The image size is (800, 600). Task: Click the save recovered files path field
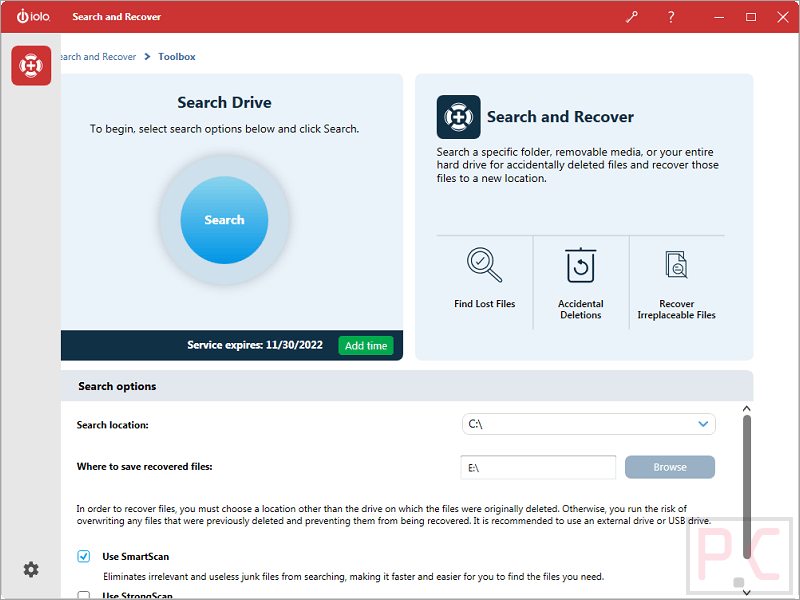click(538, 467)
